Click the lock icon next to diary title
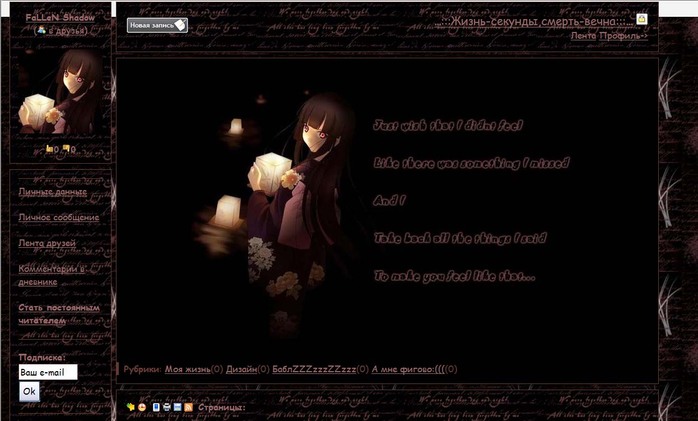This screenshot has height=421, width=698. (x=641, y=19)
